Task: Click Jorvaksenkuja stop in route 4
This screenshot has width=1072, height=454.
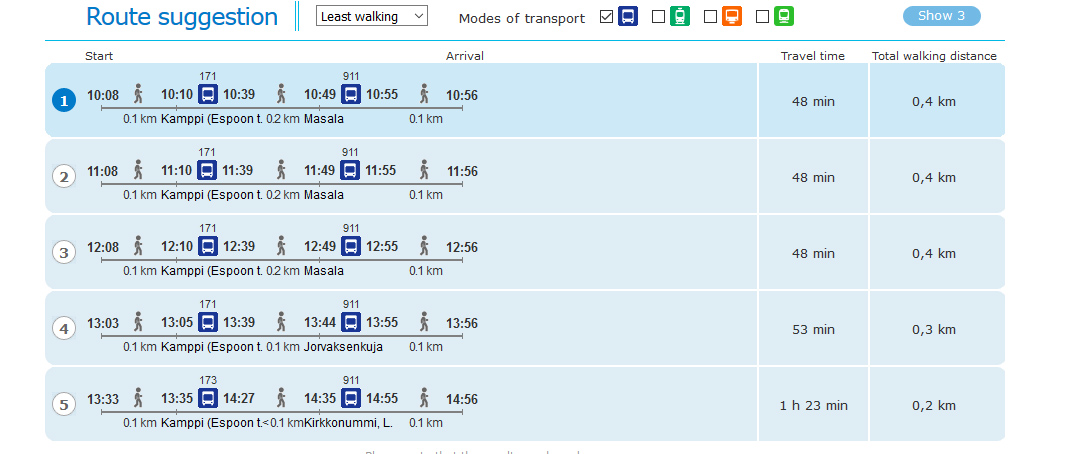Action: (x=343, y=347)
